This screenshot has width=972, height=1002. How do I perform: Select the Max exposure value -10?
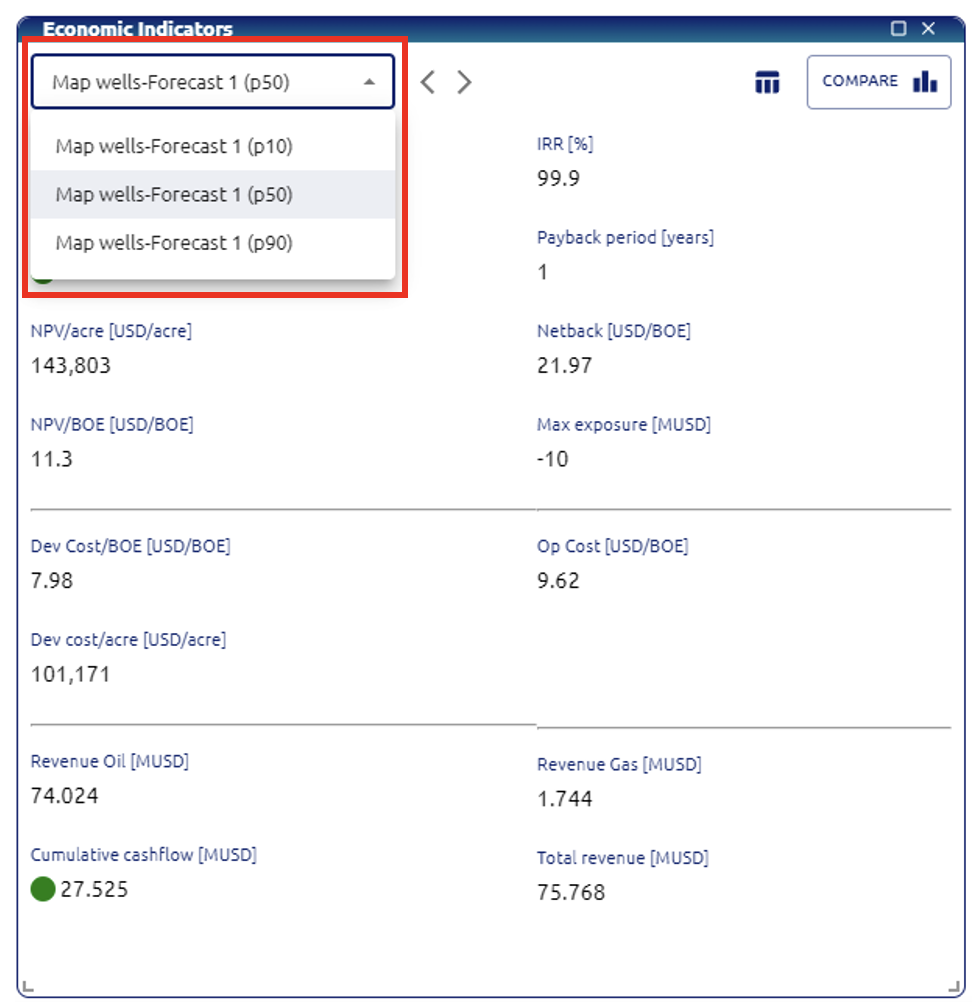[x=552, y=460]
